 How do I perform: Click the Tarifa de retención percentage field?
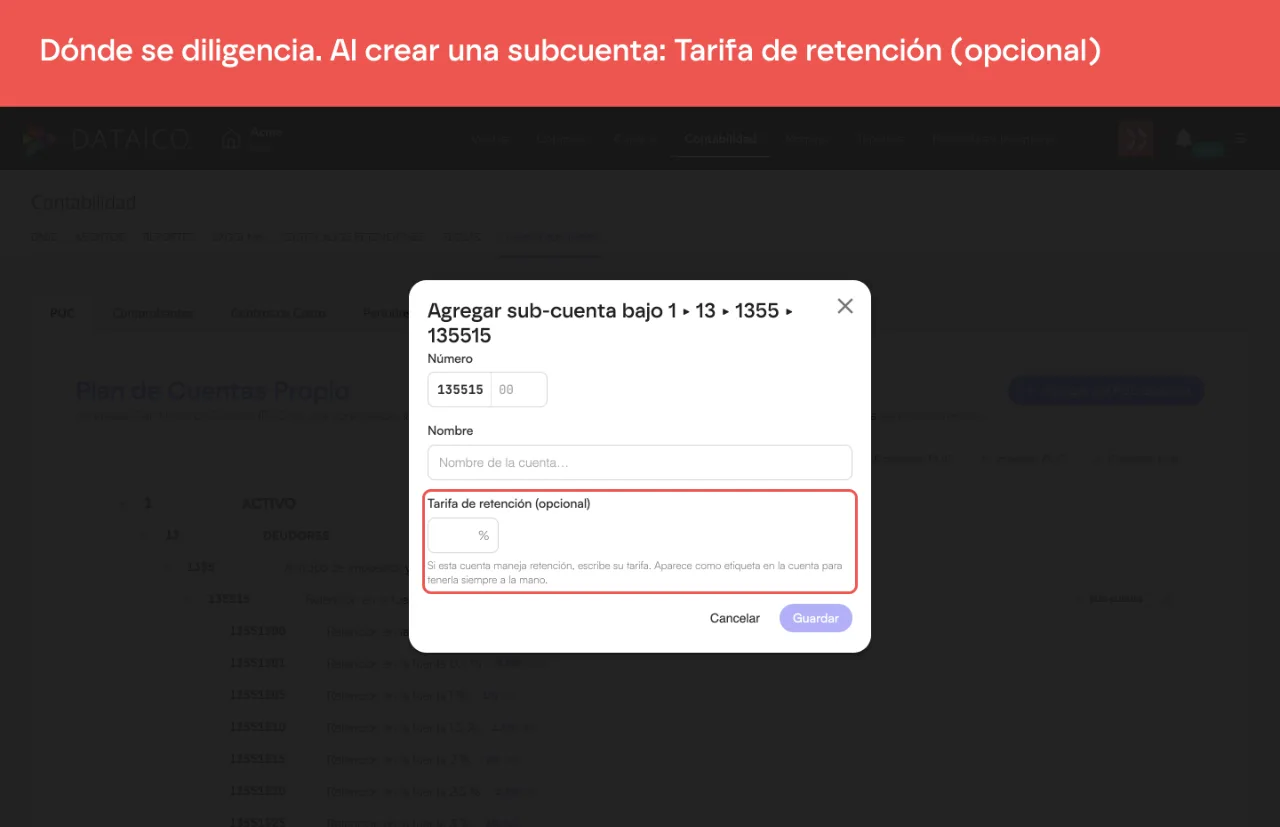[x=463, y=535]
